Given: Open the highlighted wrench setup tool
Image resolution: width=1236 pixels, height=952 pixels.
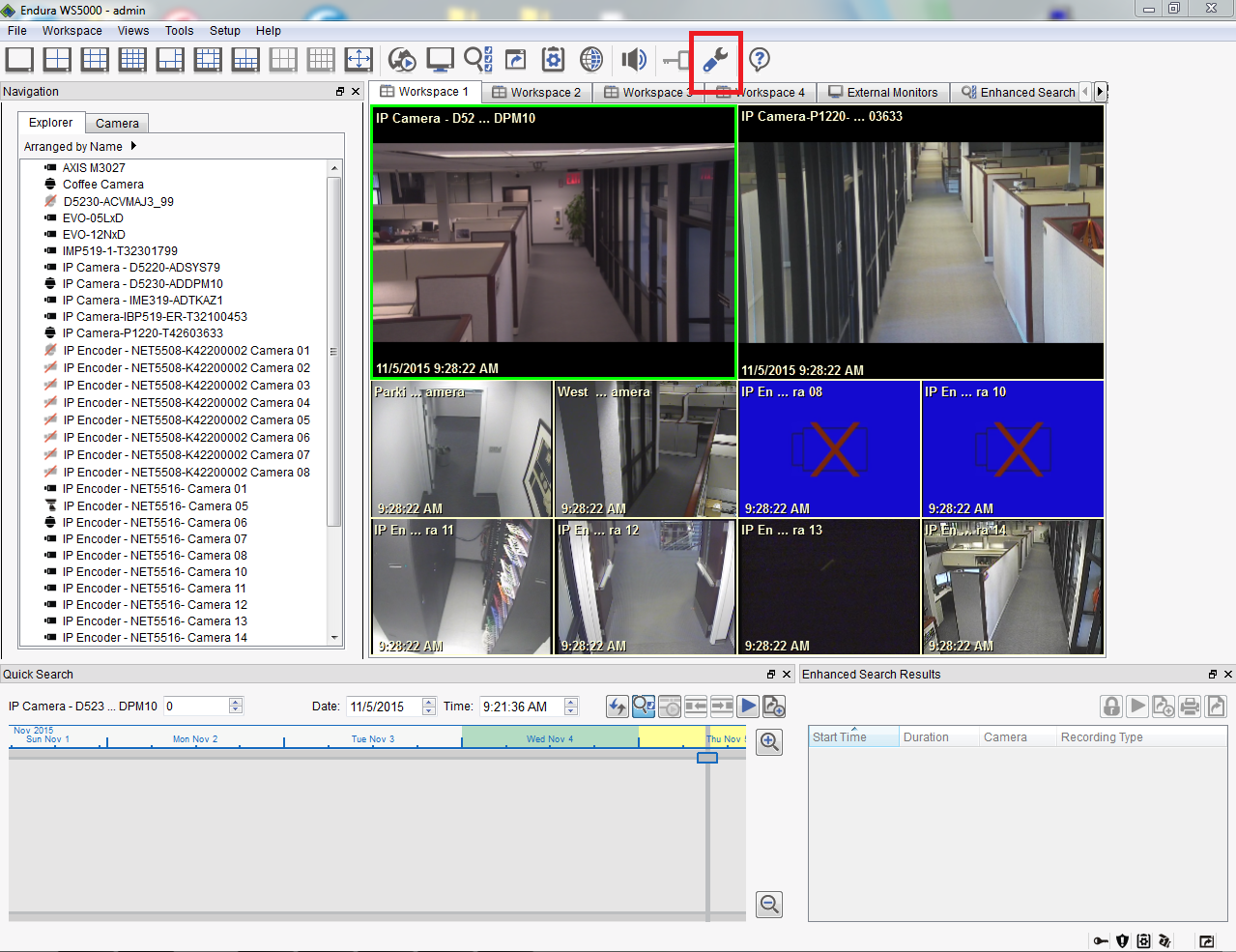Looking at the screenshot, I should [x=716, y=60].
